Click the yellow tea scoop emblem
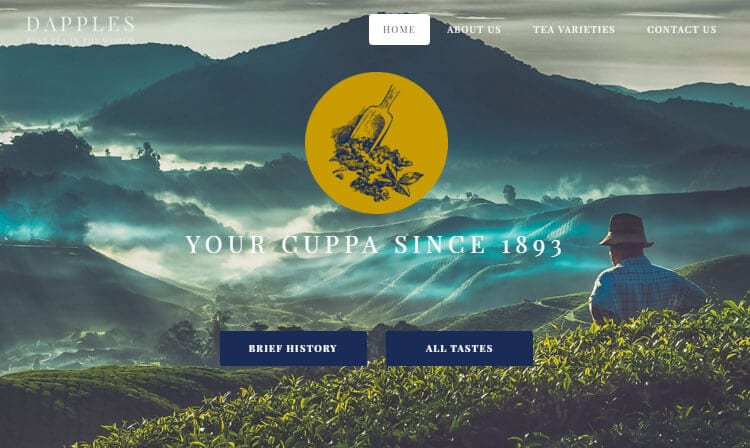The image size is (750, 448). [376, 143]
